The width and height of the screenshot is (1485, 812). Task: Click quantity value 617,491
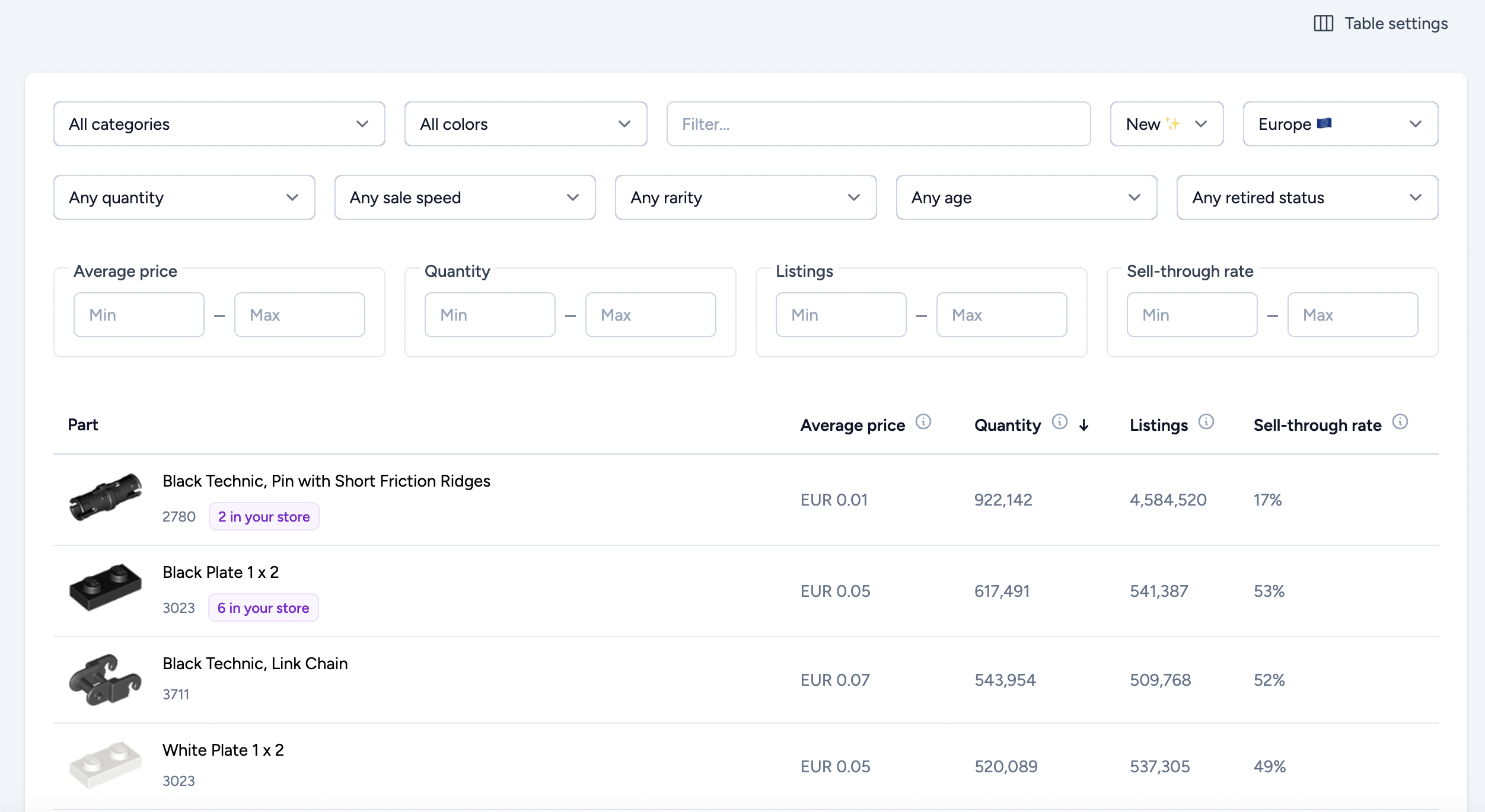(x=1002, y=591)
